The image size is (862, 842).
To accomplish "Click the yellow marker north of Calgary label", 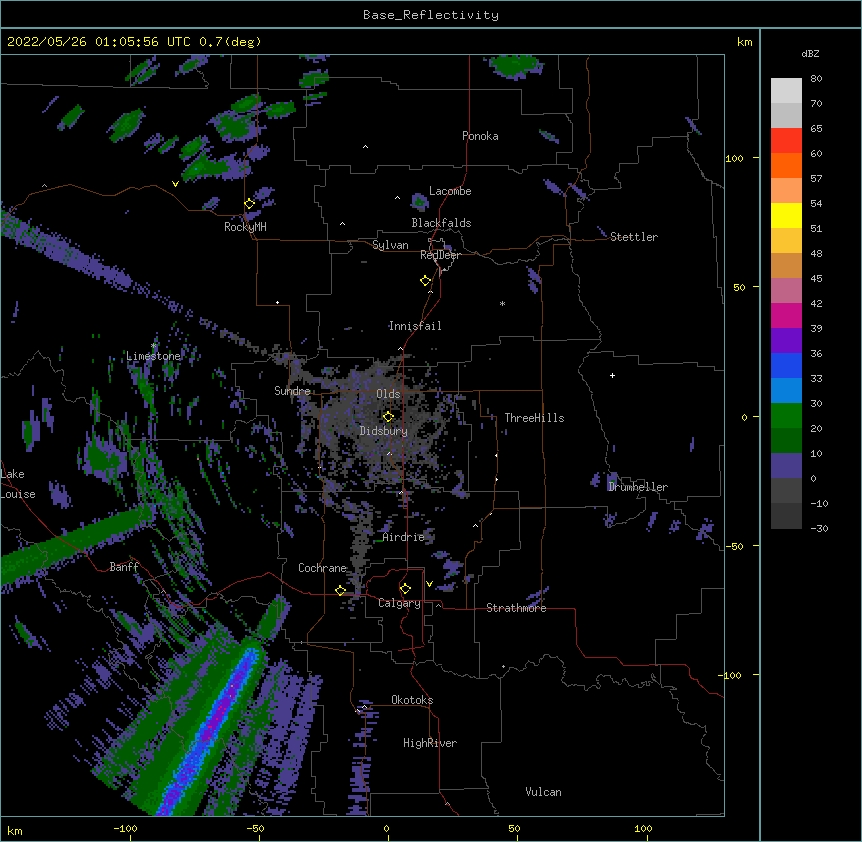I will [406, 589].
